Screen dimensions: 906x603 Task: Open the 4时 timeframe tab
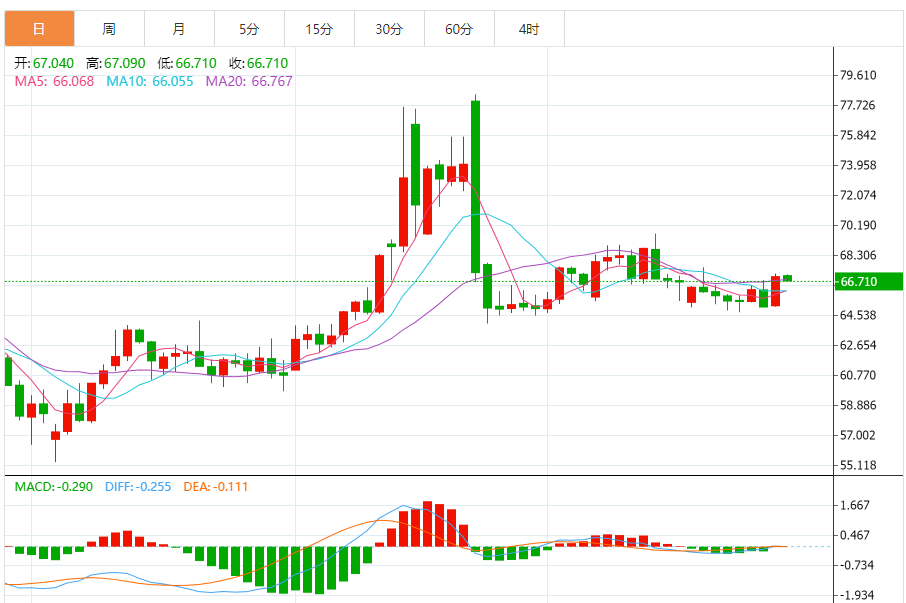tap(529, 29)
